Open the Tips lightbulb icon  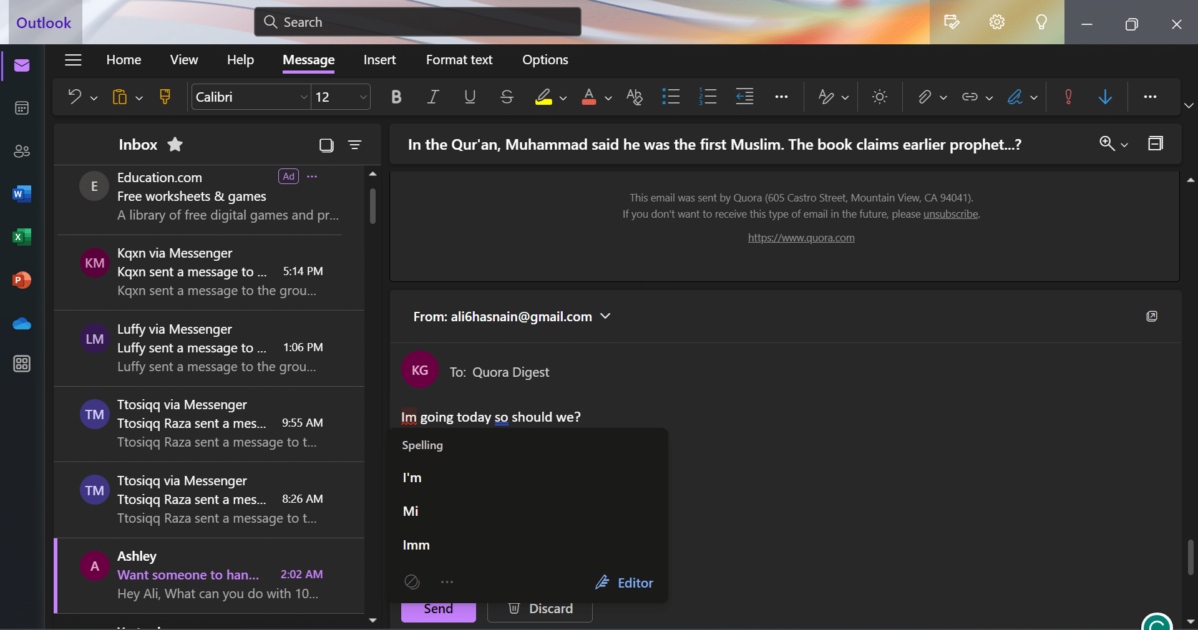[1041, 22]
